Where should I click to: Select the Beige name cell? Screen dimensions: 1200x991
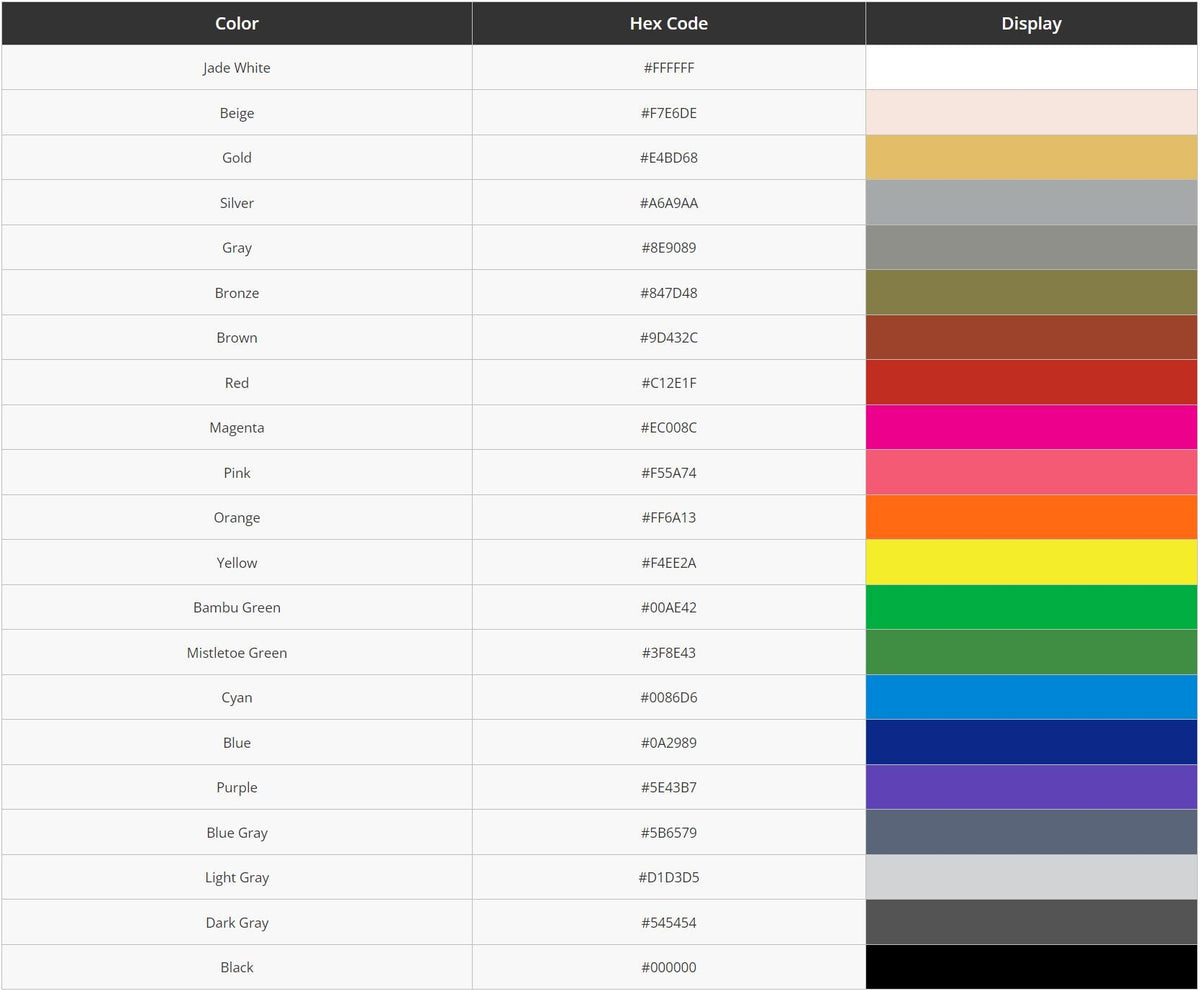pos(237,113)
